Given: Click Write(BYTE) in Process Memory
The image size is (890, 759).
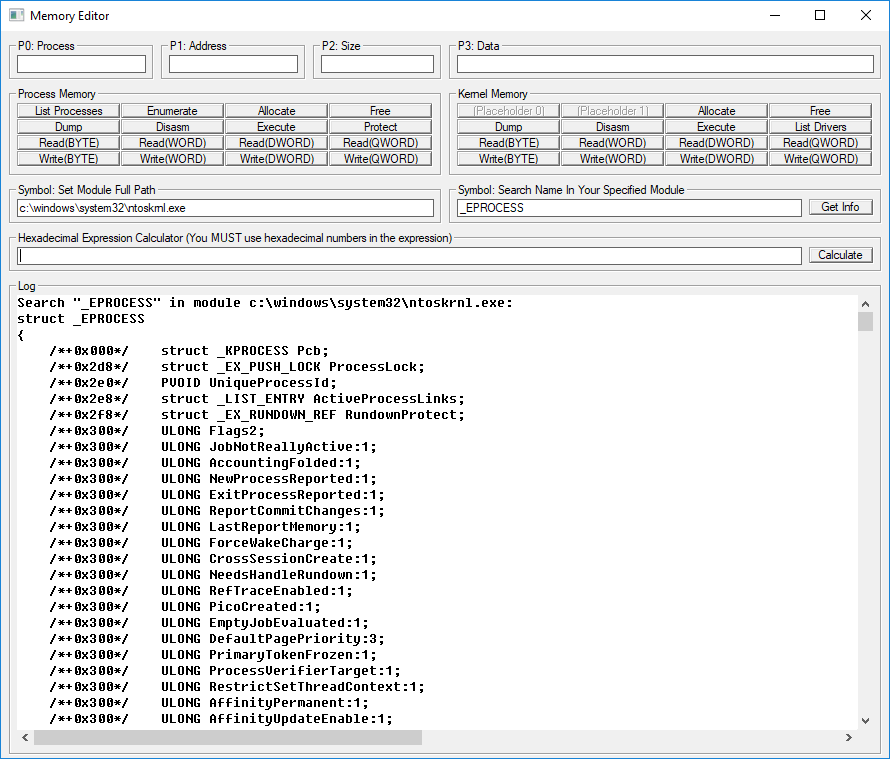Looking at the screenshot, I should click(x=69, y=158).
